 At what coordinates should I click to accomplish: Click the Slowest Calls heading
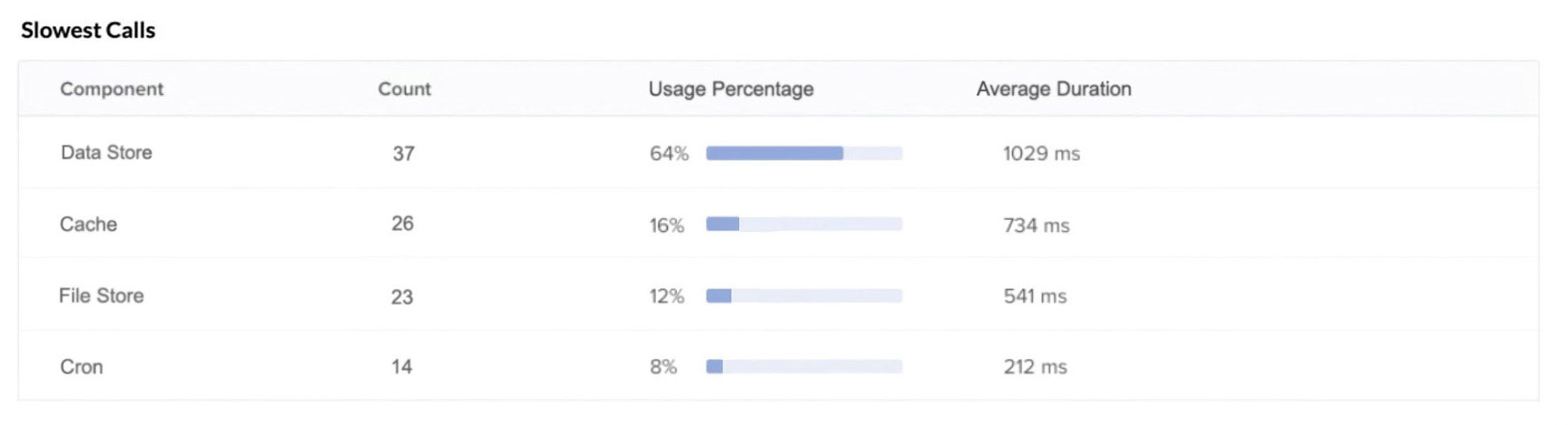[x=88, y=30]
